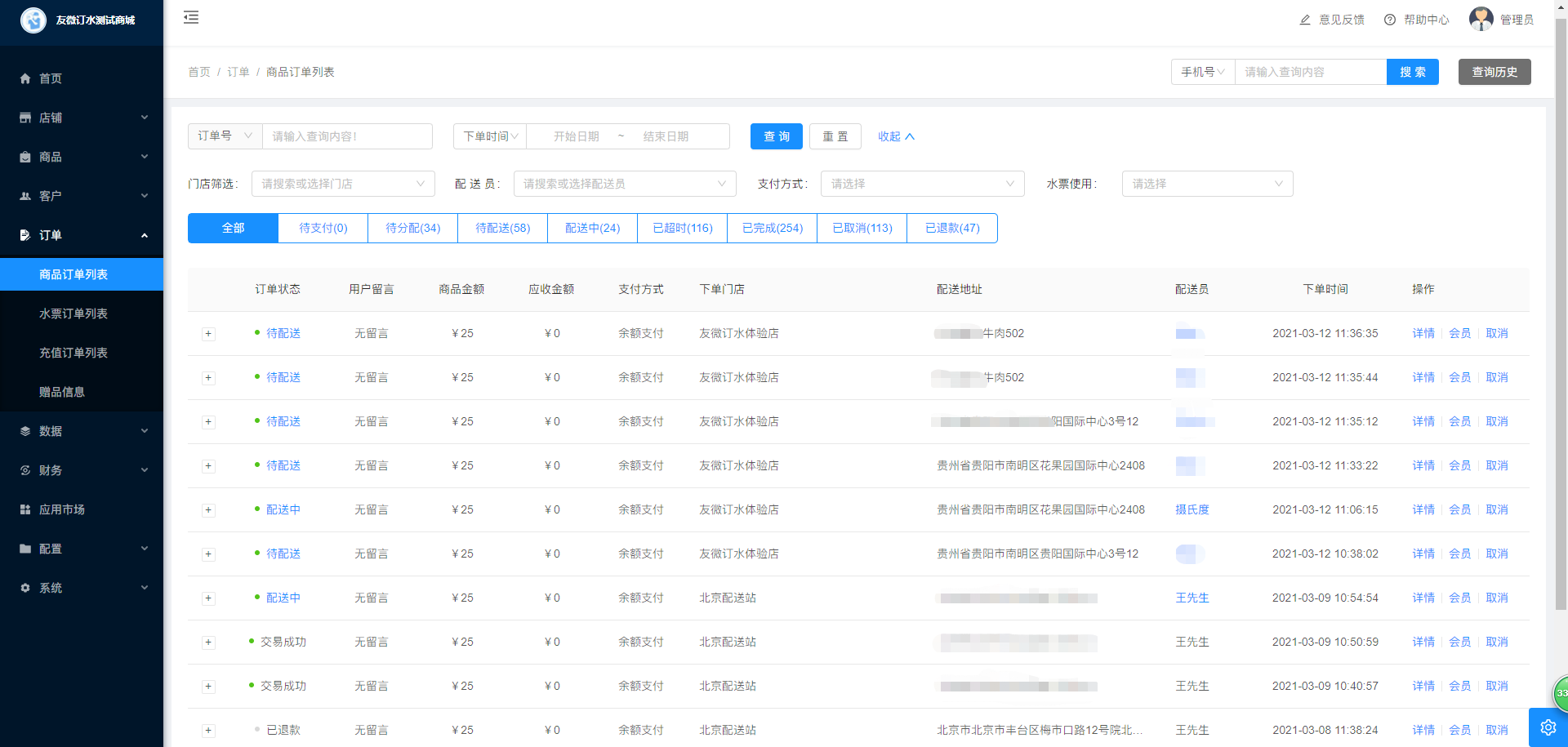The width and height of the screenshot is (1568, 747).
Task: Open 详情 for order 2021-03-12 11:36:35
Action: coord(1423,333)
